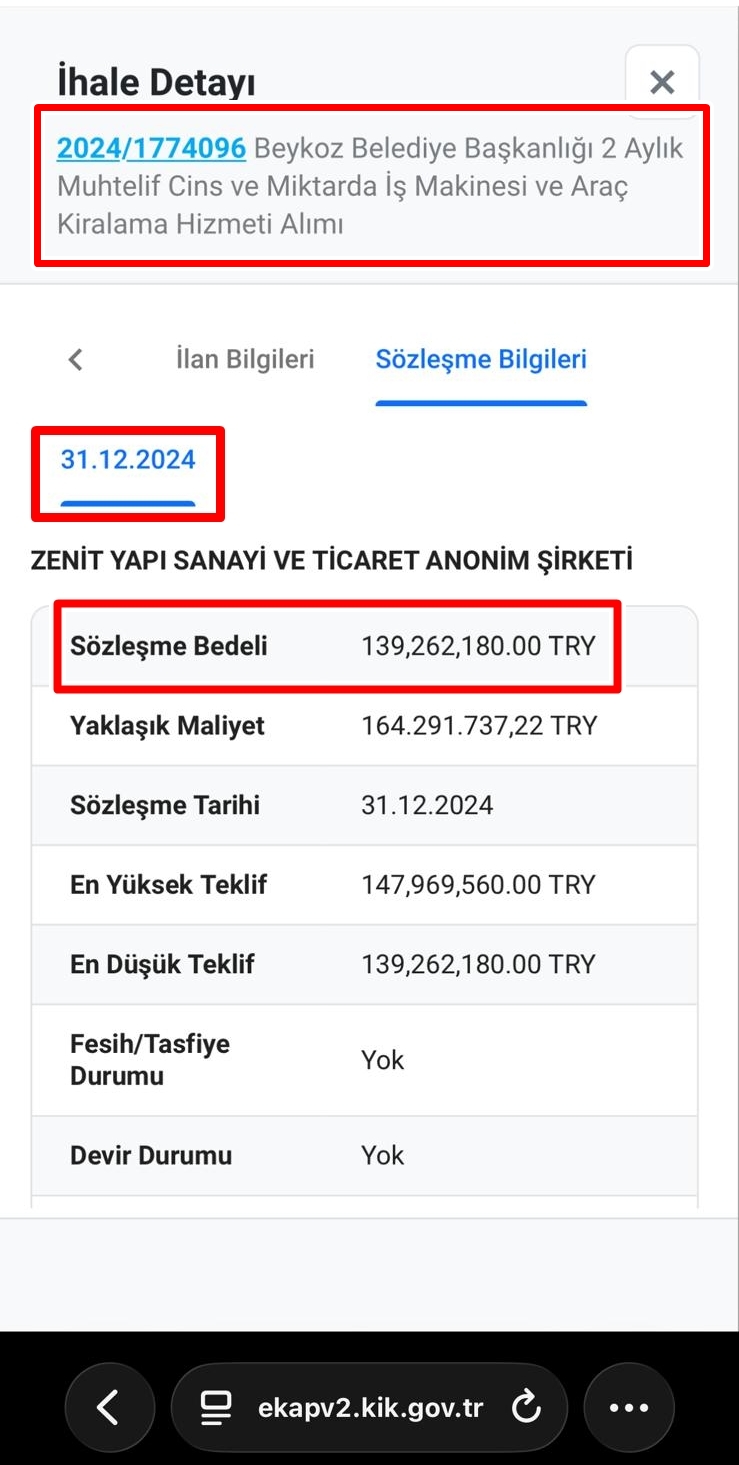
Task: Switch to the İlan Bilgileri tab
Action: tap(244, 359)
